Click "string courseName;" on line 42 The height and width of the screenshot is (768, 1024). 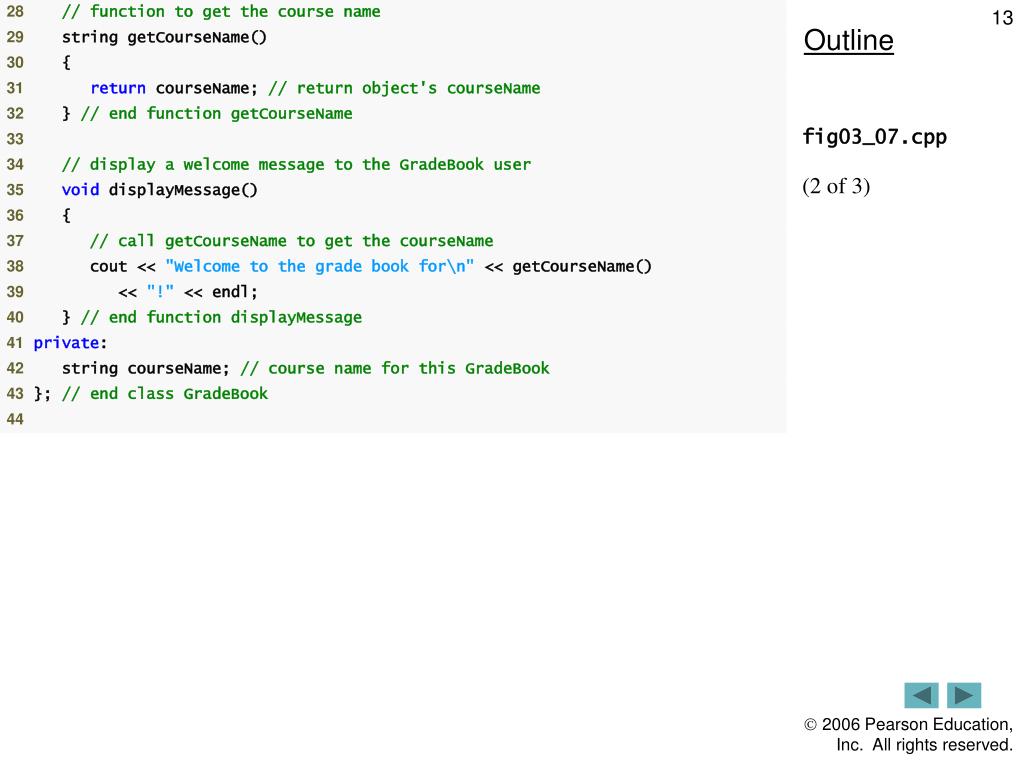click(x=146, y=368)
